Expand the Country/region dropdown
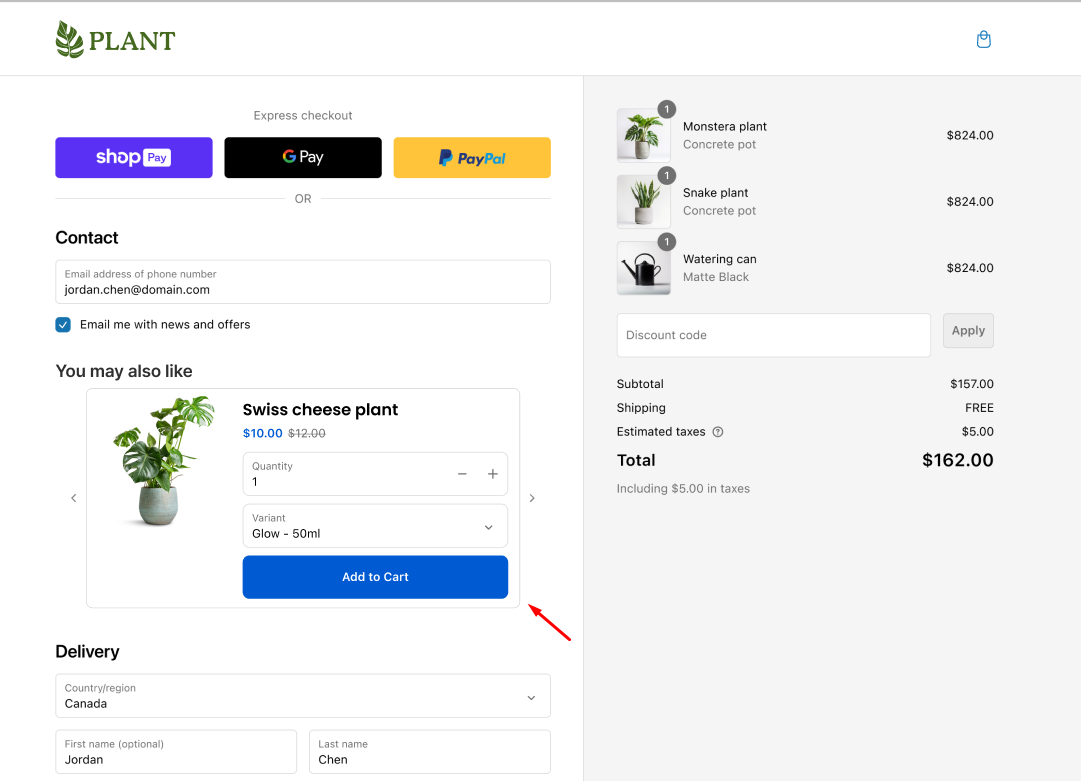Viewport: 1081px width, 781px height. pyautogui.click(x=303, y=696)
